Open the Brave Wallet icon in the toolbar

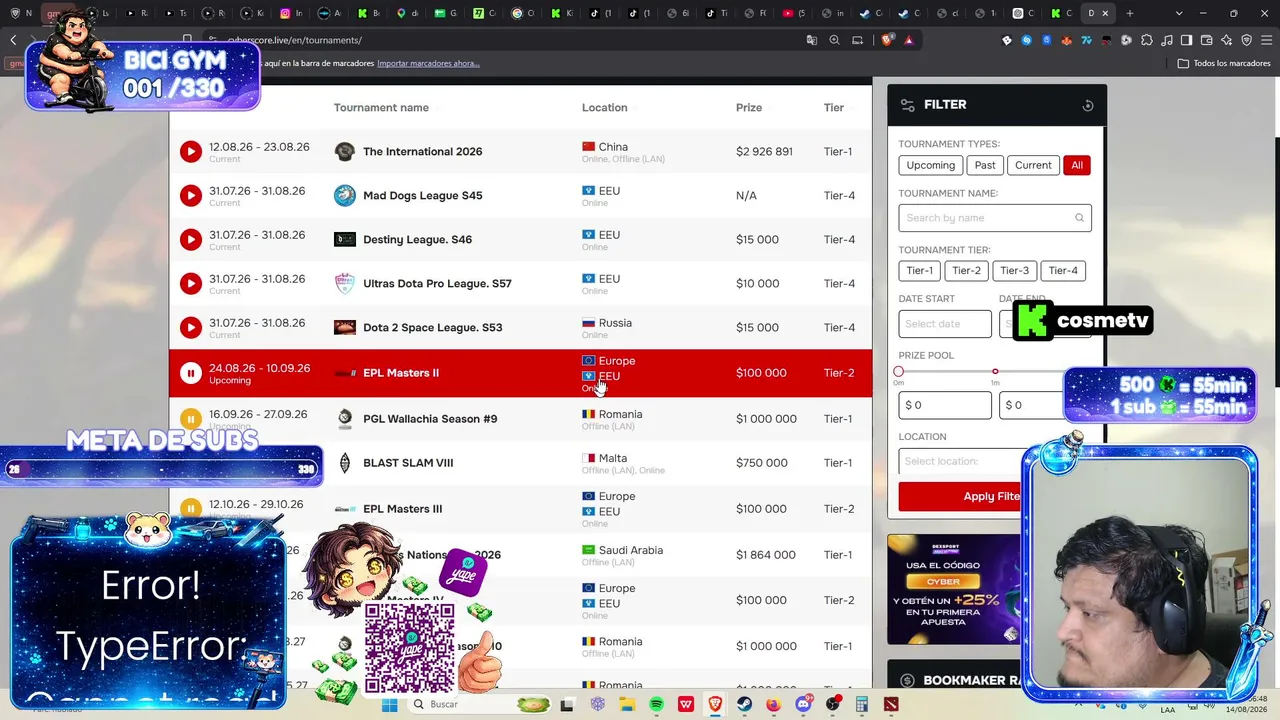1207,40
